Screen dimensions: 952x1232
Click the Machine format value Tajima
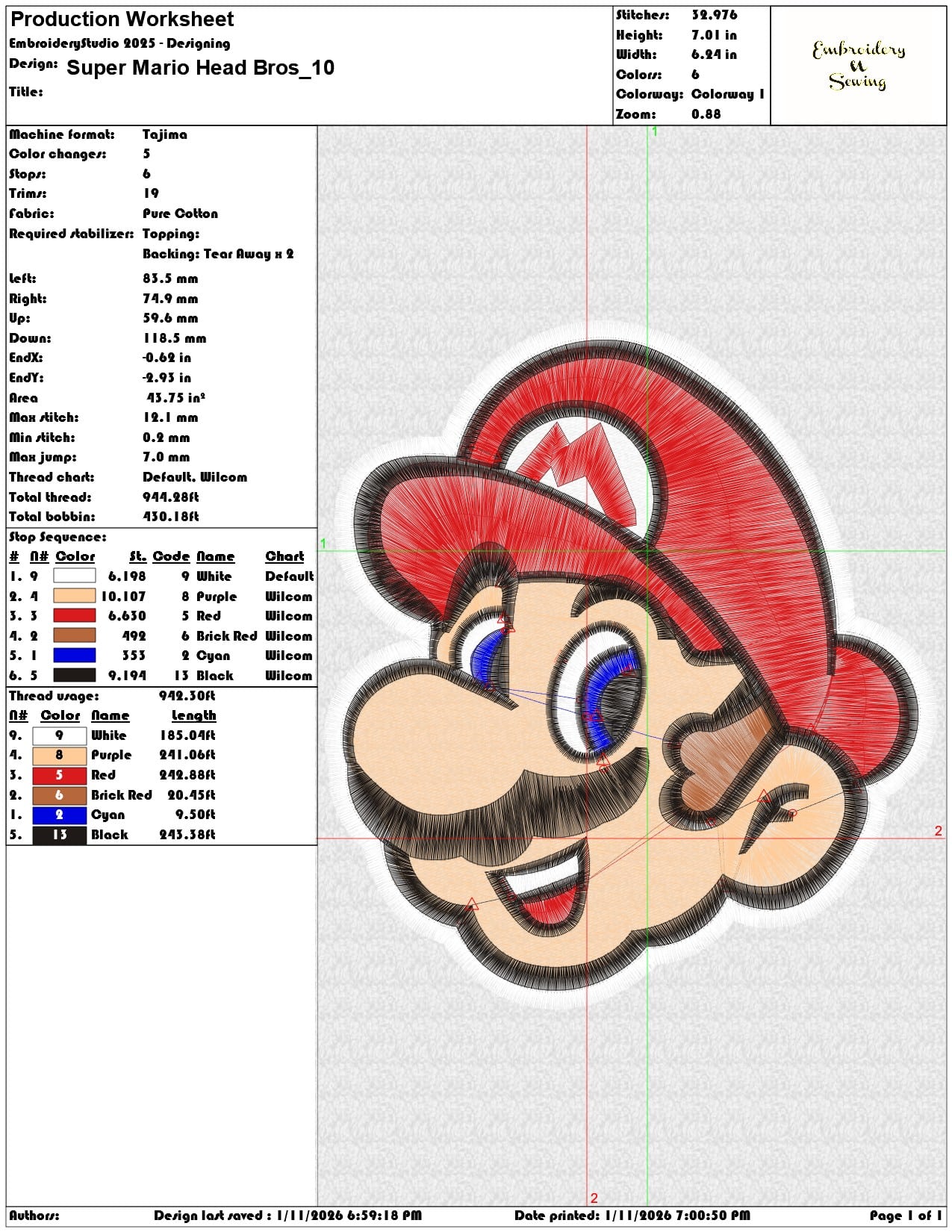click(x=165, y=134)
